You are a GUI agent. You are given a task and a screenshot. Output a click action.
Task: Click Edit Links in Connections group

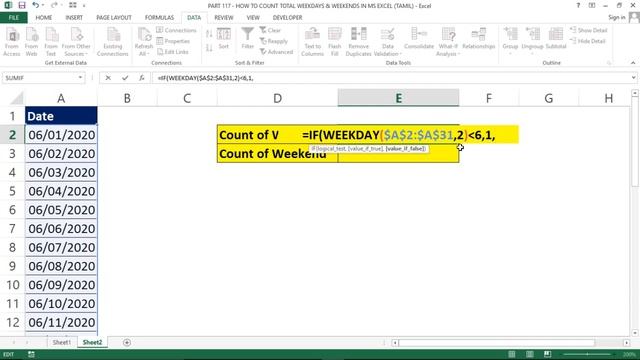click(x=173, y=52)
